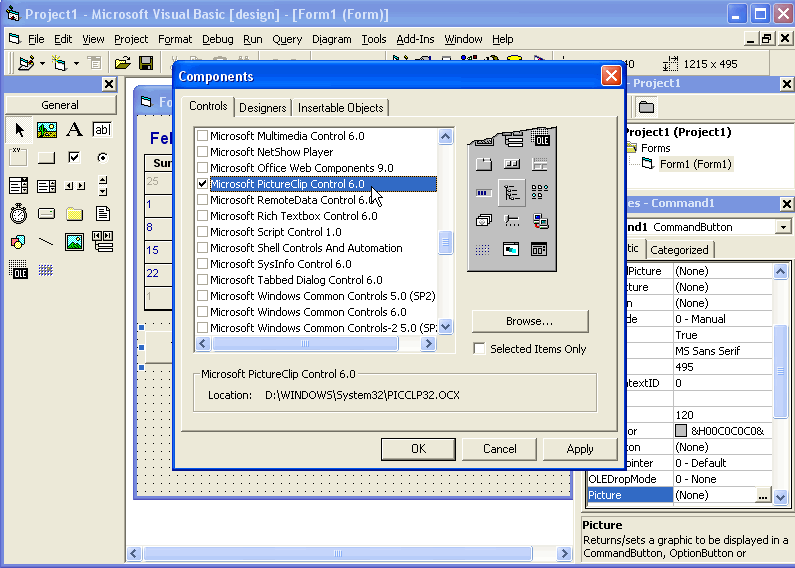The image size is (795, 568).
Task: Click the &H00C0C0C0& gray color swatch
Action: [x=681, y=431]
